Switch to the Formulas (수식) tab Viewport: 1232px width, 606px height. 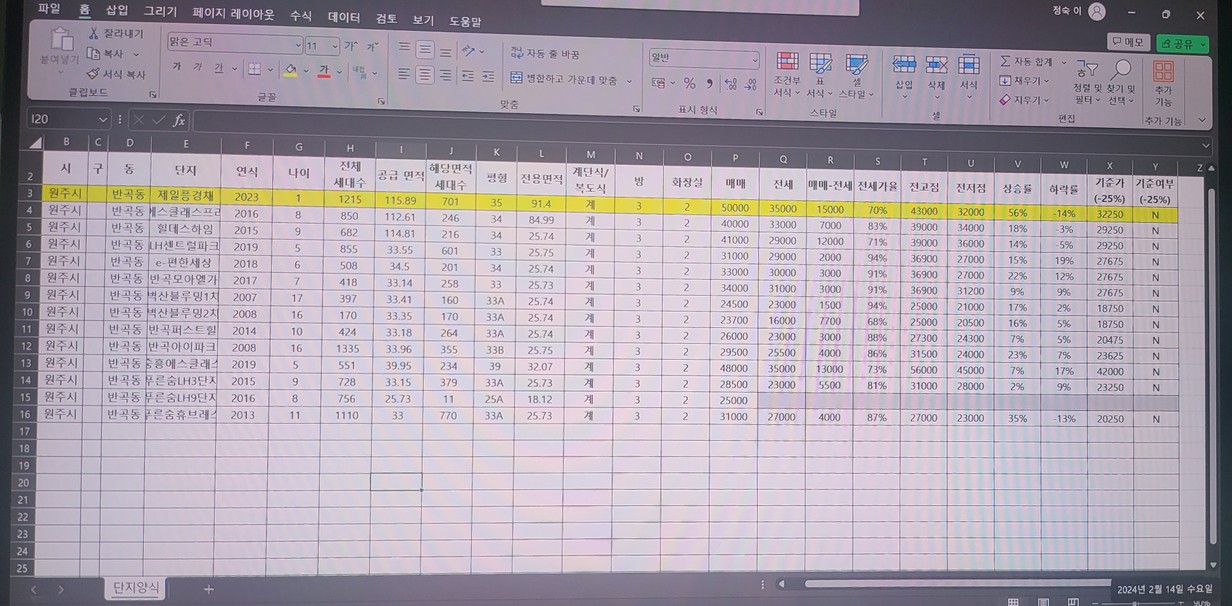(300, 16)
